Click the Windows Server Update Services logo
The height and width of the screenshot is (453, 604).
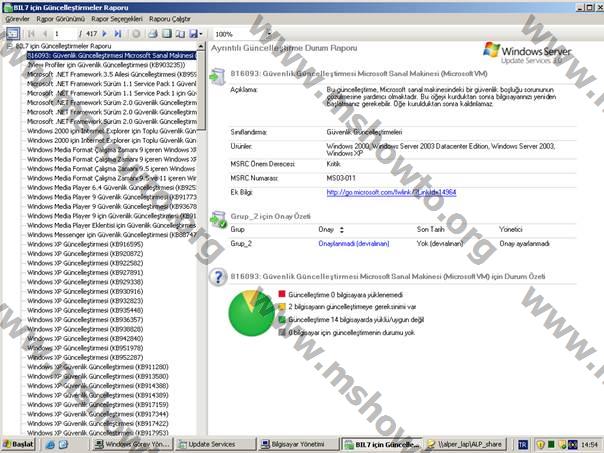[x=527, y=53]
